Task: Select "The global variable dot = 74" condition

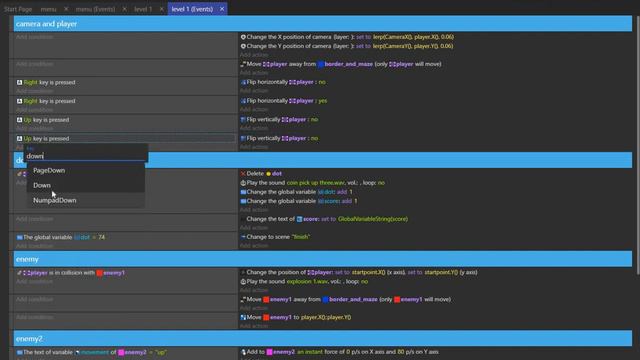Action: (x=60, y=237)
